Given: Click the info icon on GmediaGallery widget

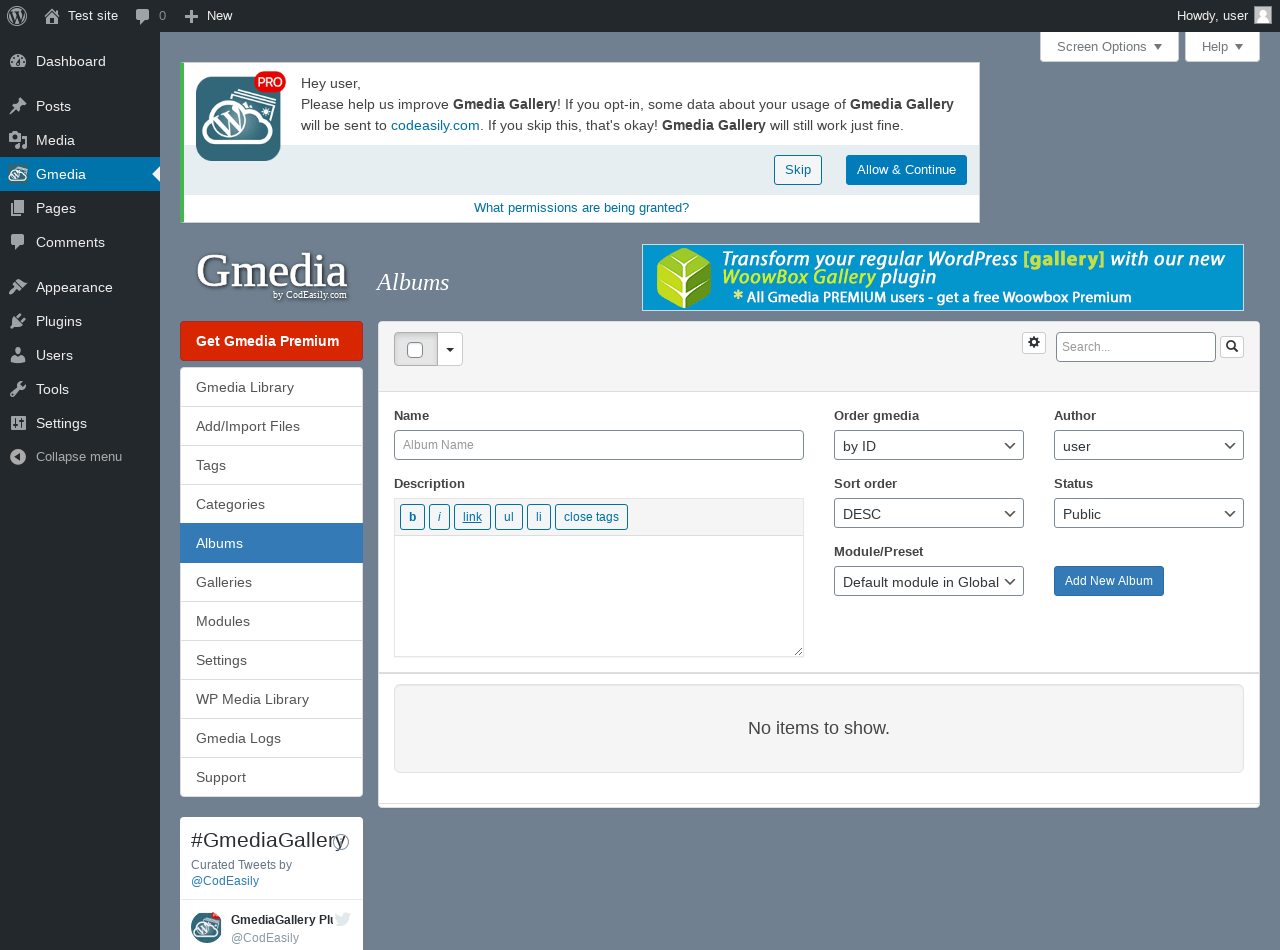Looking at the screenshot, I should (x=341, y=842).
